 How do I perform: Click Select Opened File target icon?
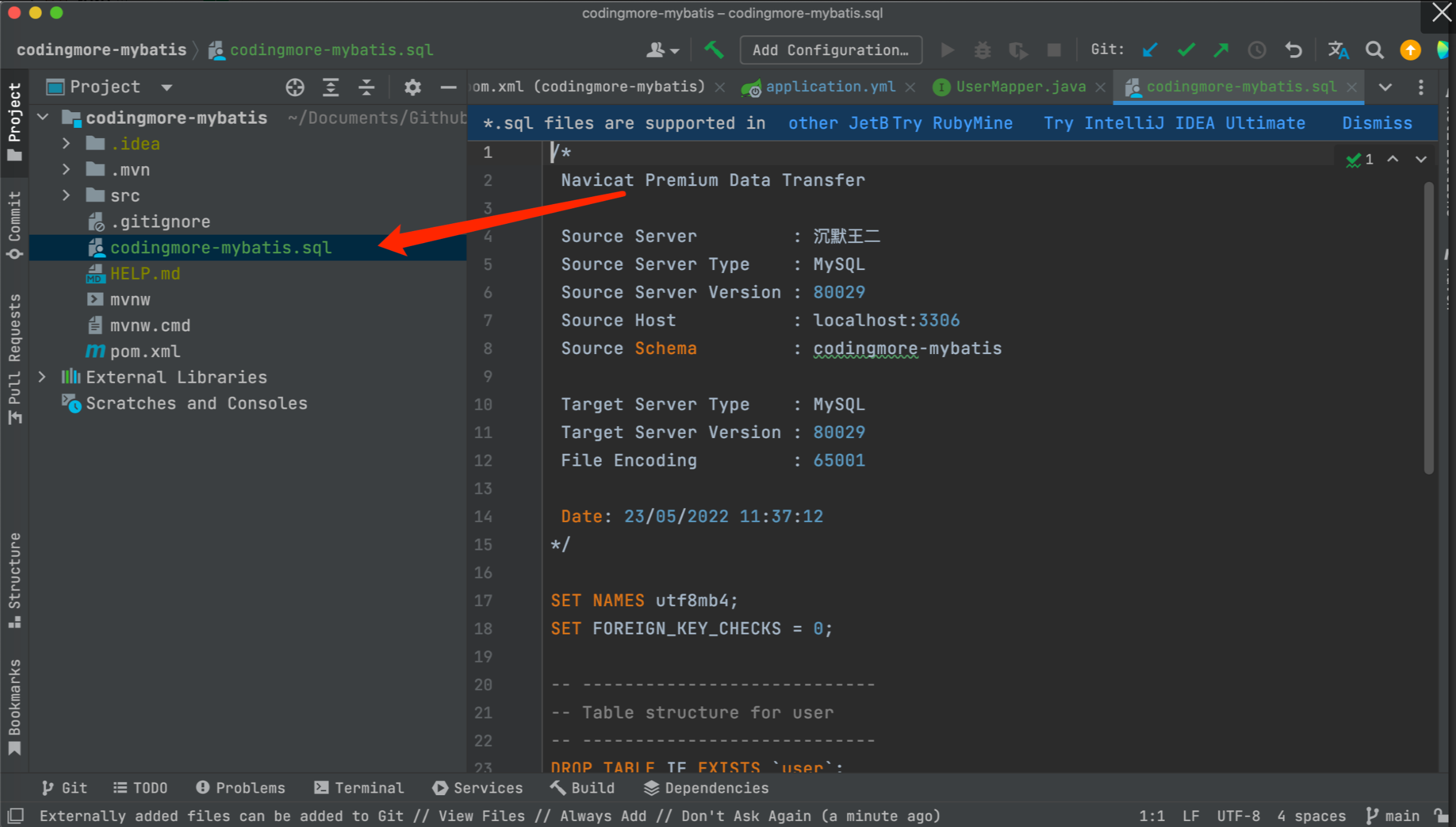tap(295, 88)
